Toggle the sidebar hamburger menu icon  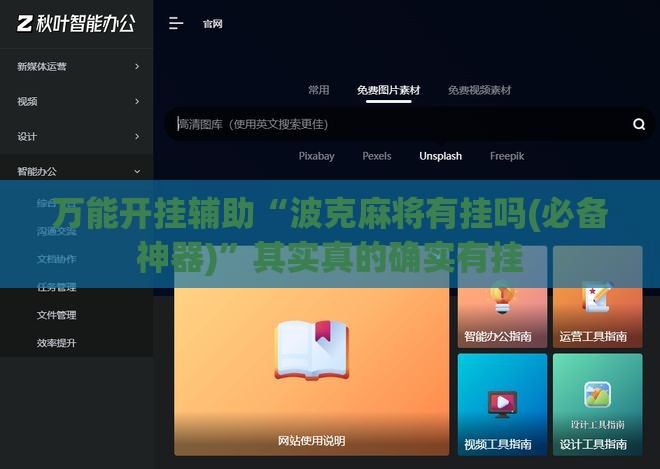click(176, 24)
